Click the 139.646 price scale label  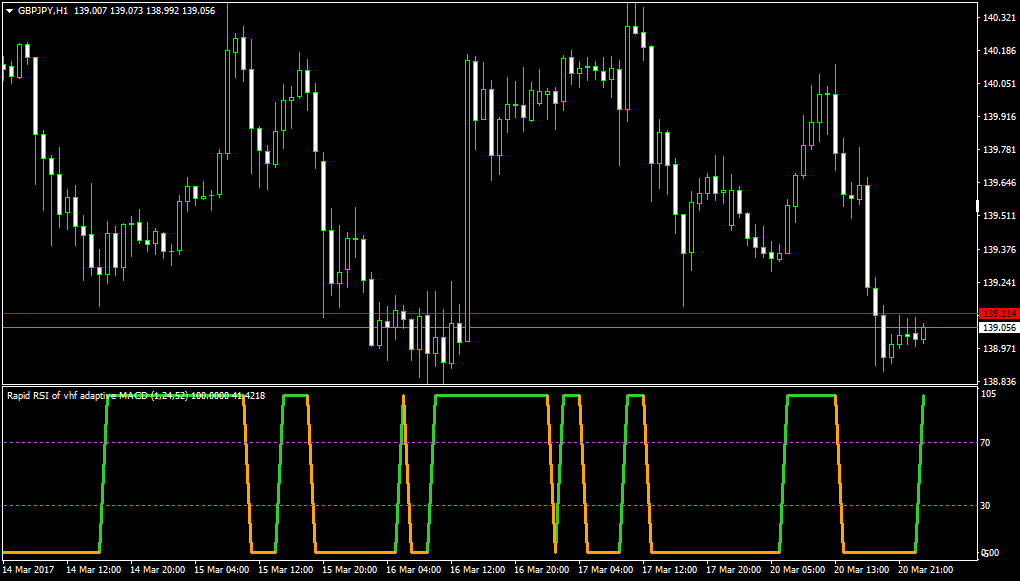tap(999, 183)
